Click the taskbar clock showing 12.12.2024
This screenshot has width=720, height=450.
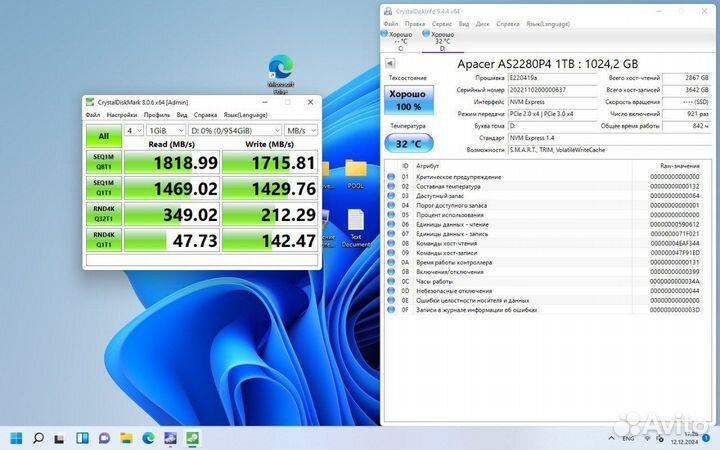point(685,439)
